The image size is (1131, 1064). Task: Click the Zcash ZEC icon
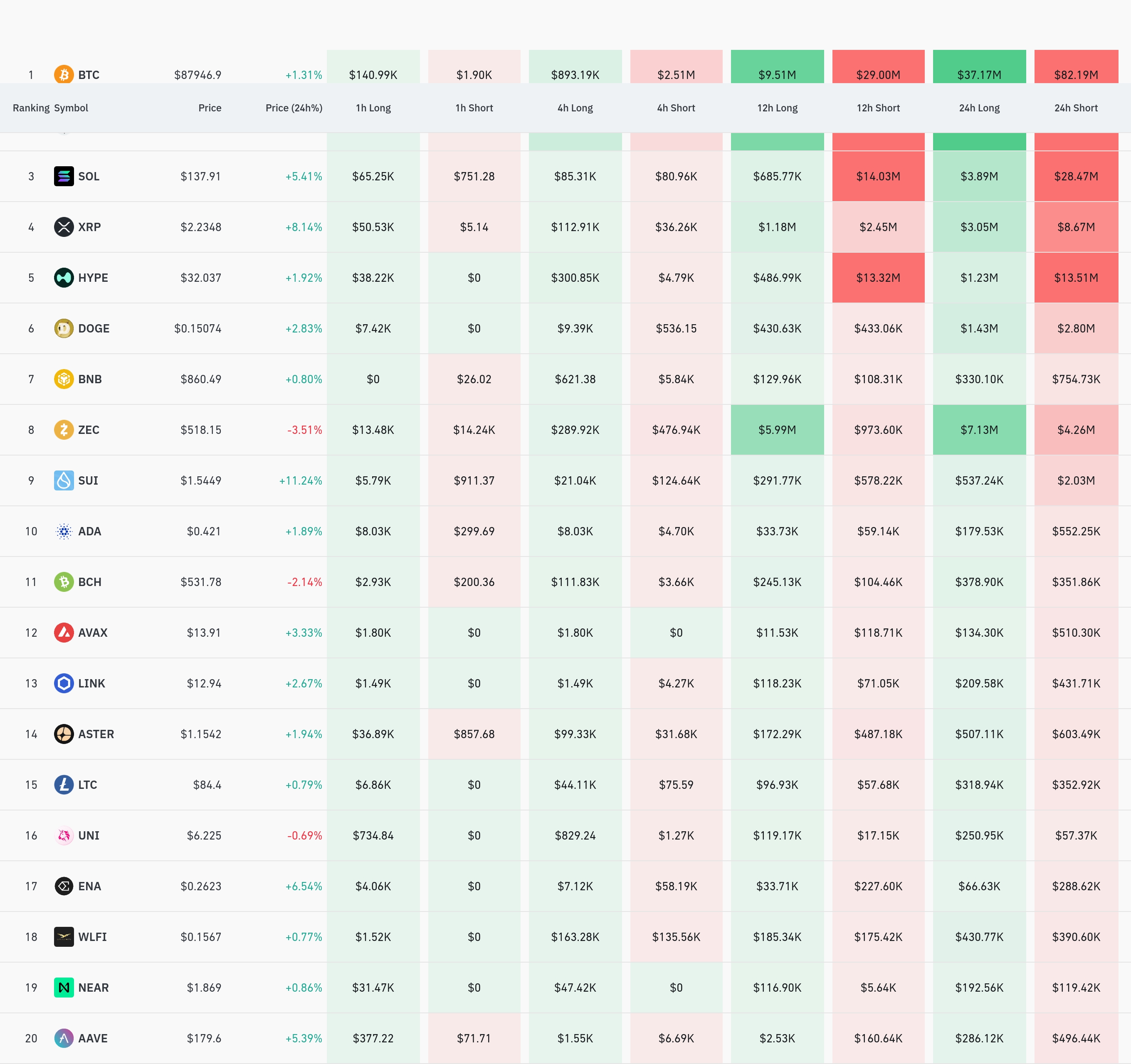click(x=64, y=429)
